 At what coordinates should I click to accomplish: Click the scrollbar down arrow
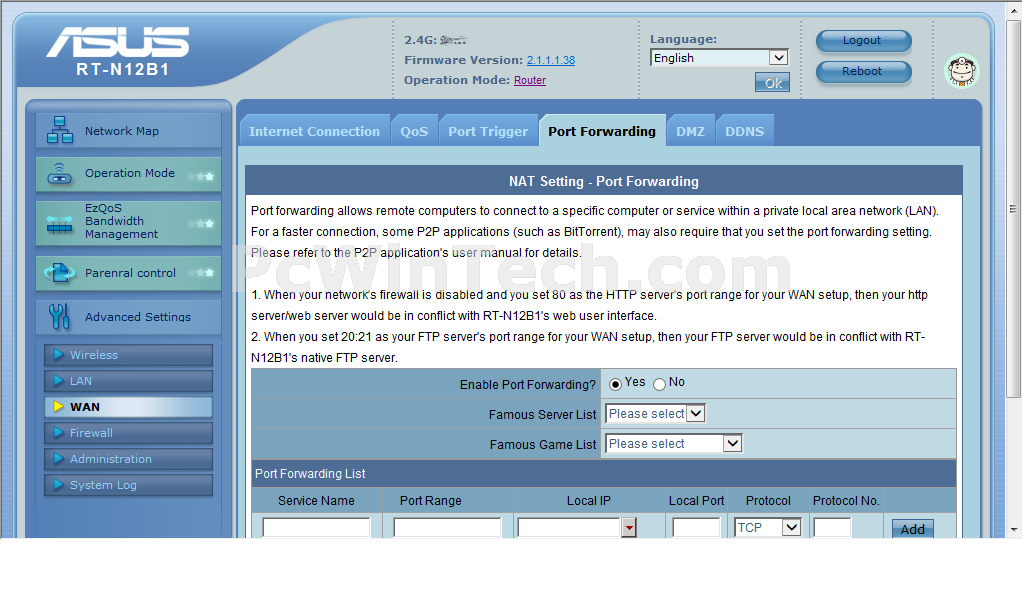(1013, 530)
